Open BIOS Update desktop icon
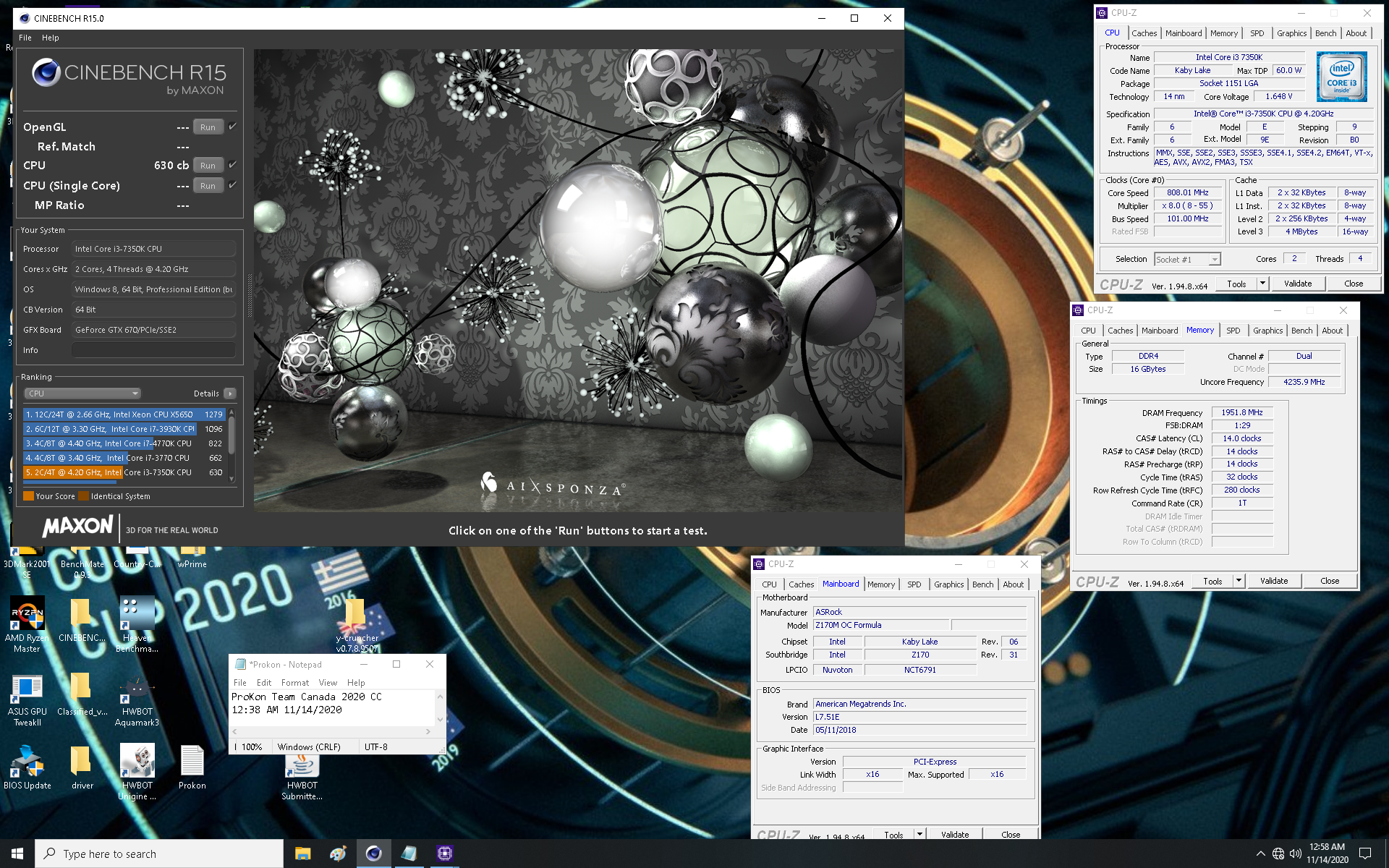This screenshot has height=868, width=1389. point(27,768)
